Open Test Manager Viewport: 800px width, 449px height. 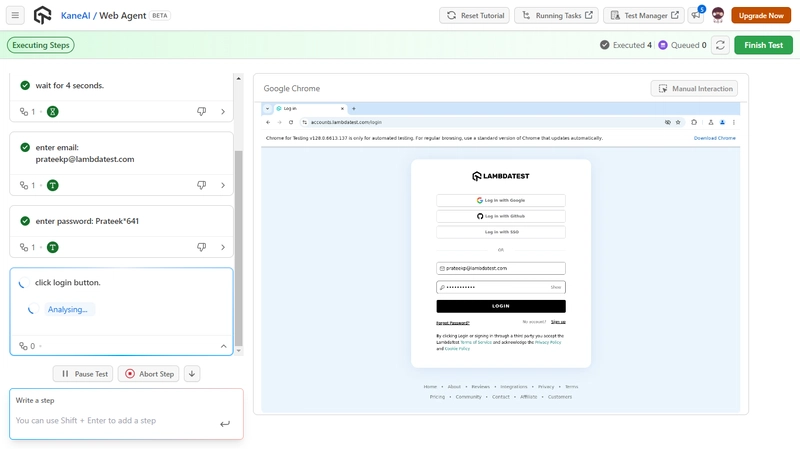(645, 15)
